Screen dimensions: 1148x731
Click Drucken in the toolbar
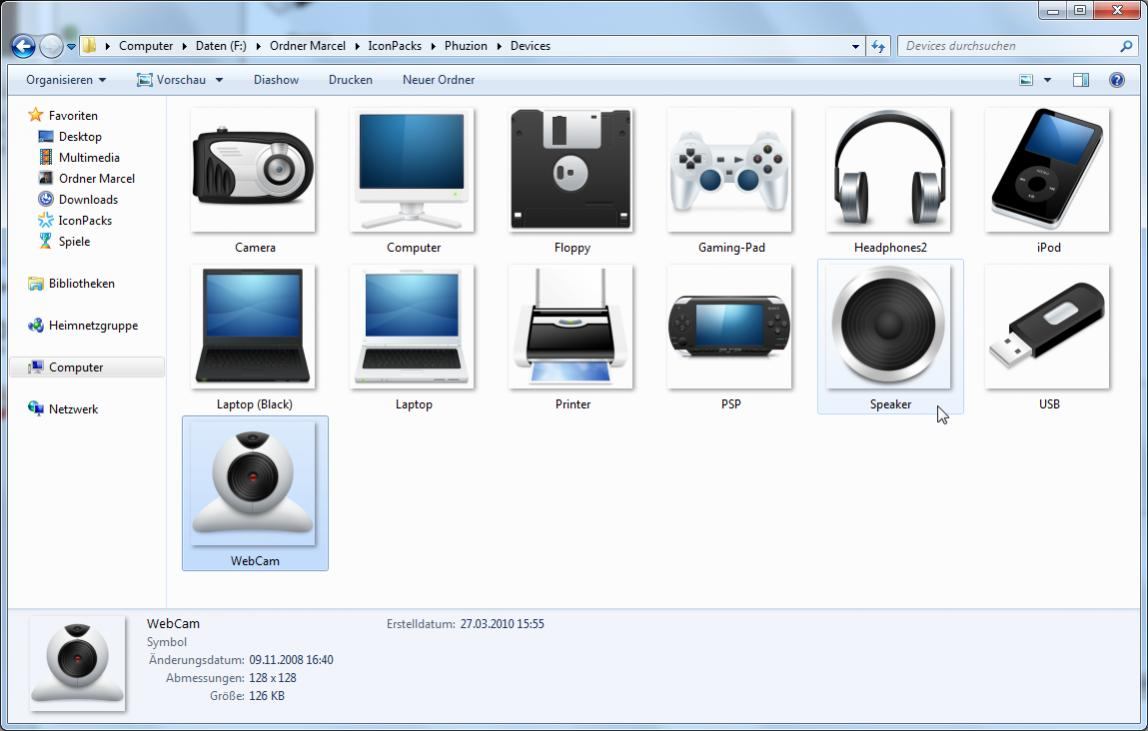click(x=350, y=80)
